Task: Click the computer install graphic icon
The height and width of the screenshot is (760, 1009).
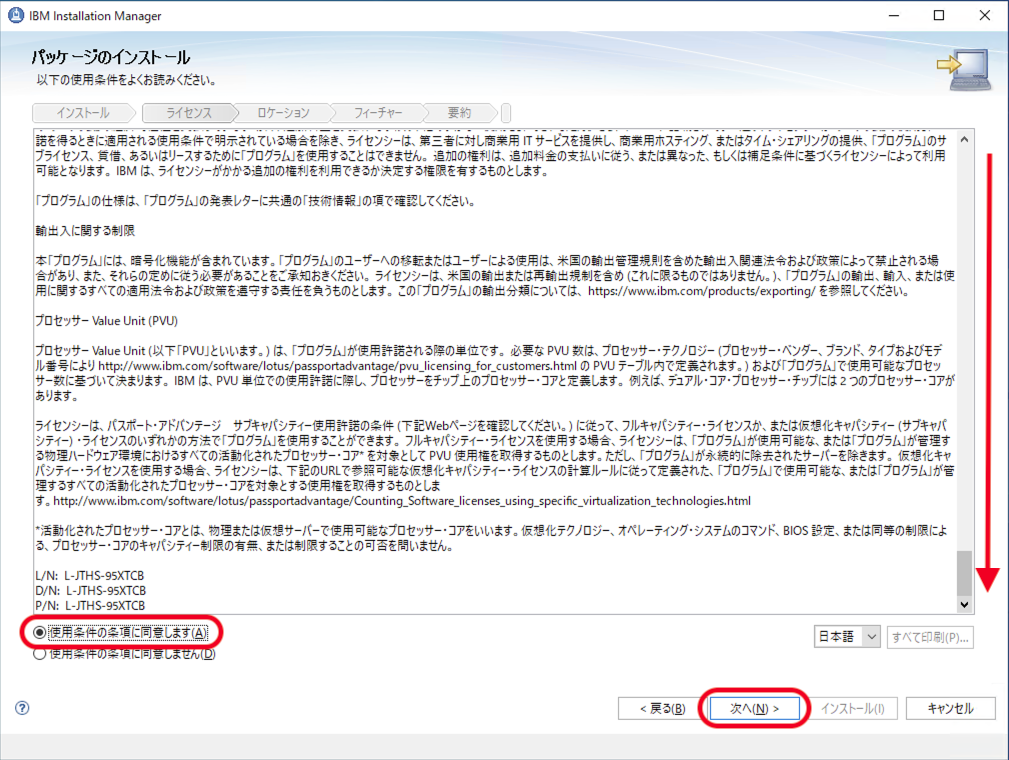Action: coord(965,69)
